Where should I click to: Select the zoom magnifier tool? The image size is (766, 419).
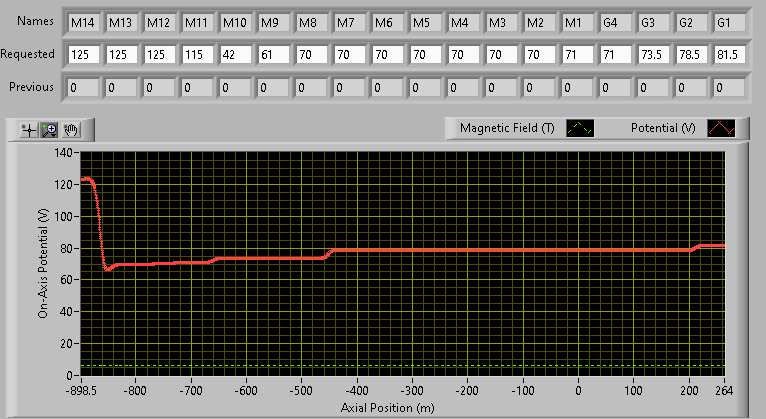click(50, 130)
